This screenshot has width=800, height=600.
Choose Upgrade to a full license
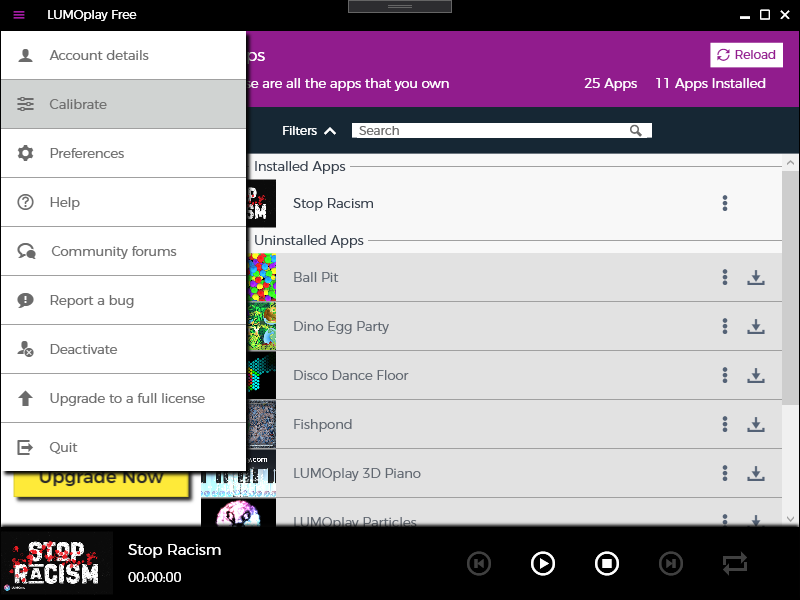point(123,398)
